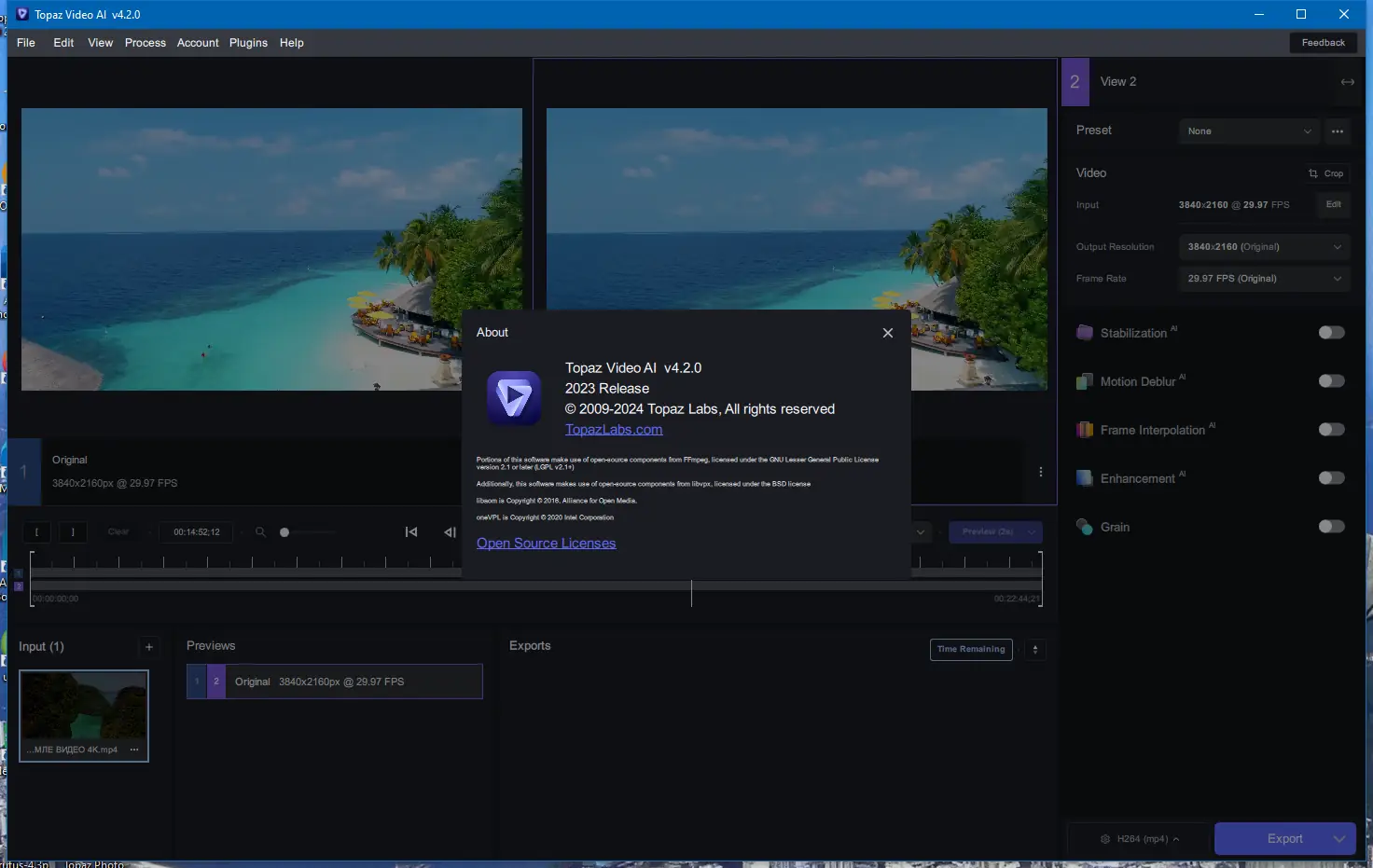Open the Plugins menu

248,43
